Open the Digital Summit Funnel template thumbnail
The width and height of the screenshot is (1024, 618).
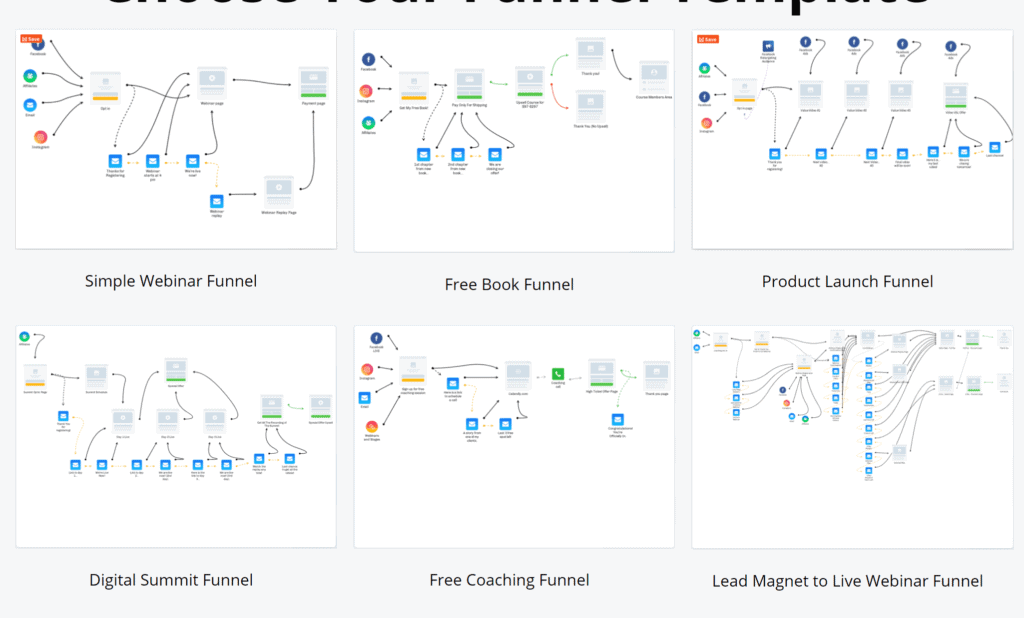tap(176, 436)
